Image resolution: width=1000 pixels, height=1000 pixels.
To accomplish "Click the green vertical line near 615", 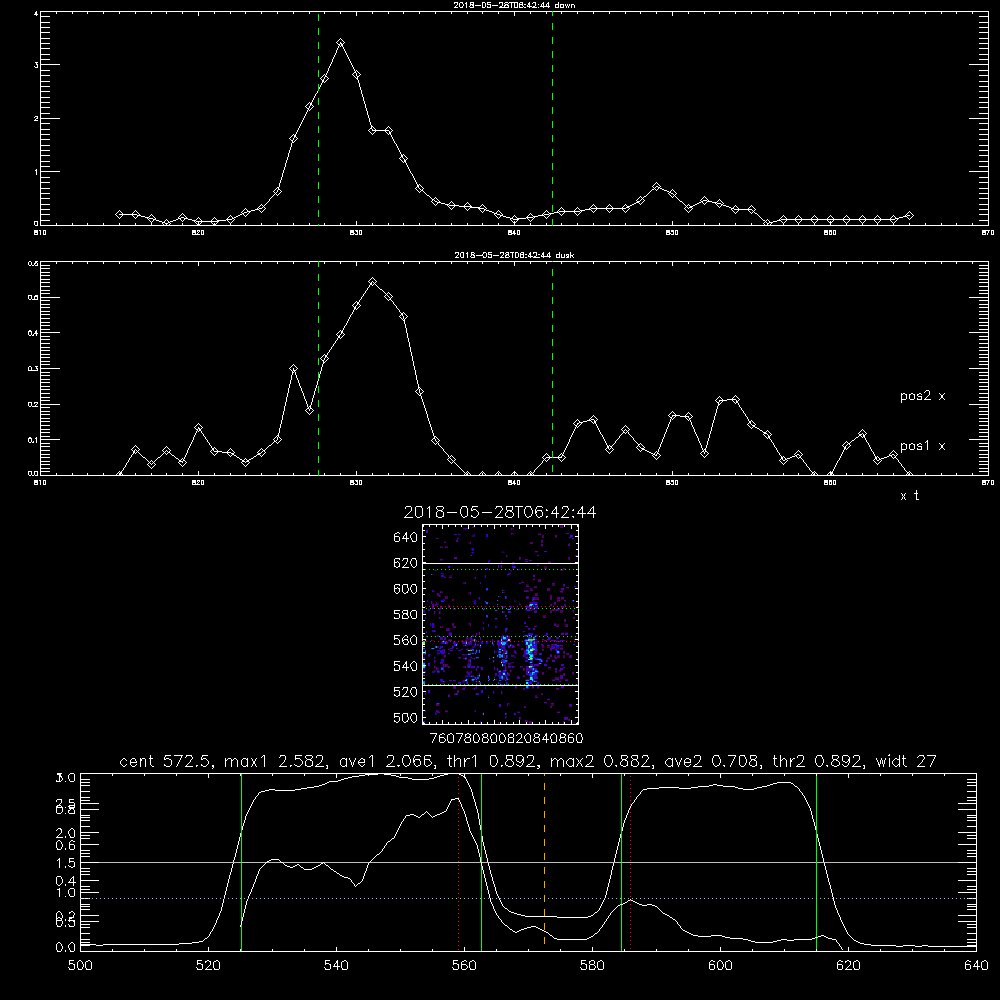I will click(816, 861).
